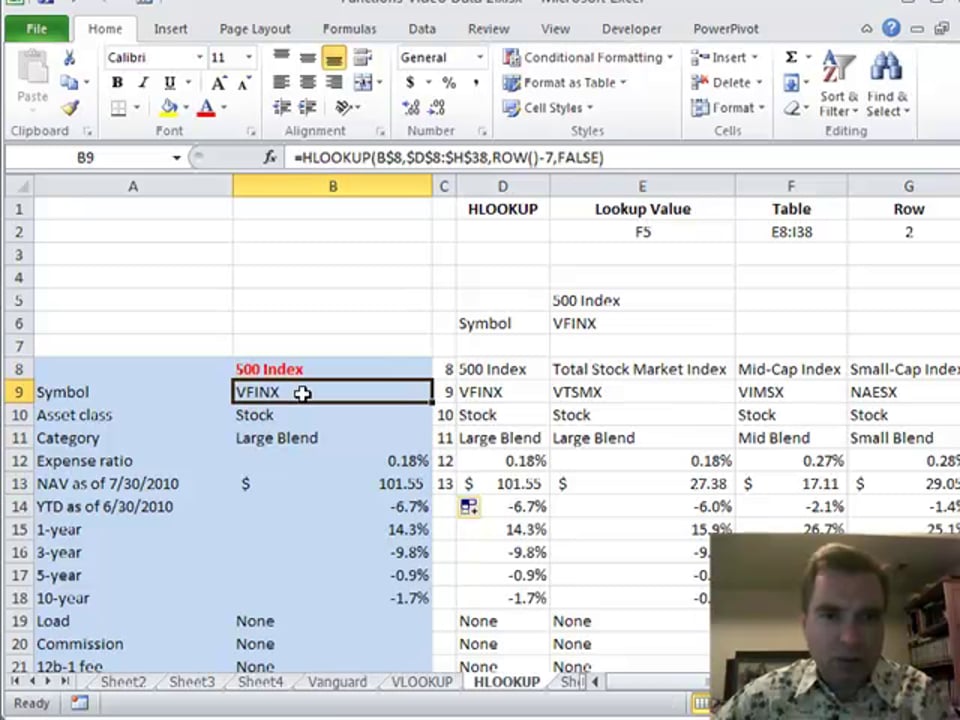Image resolution: width=960 pixels, height=720 pixels.
Task: Click Insert in Cells group
Action: click(x=724, y=58)
